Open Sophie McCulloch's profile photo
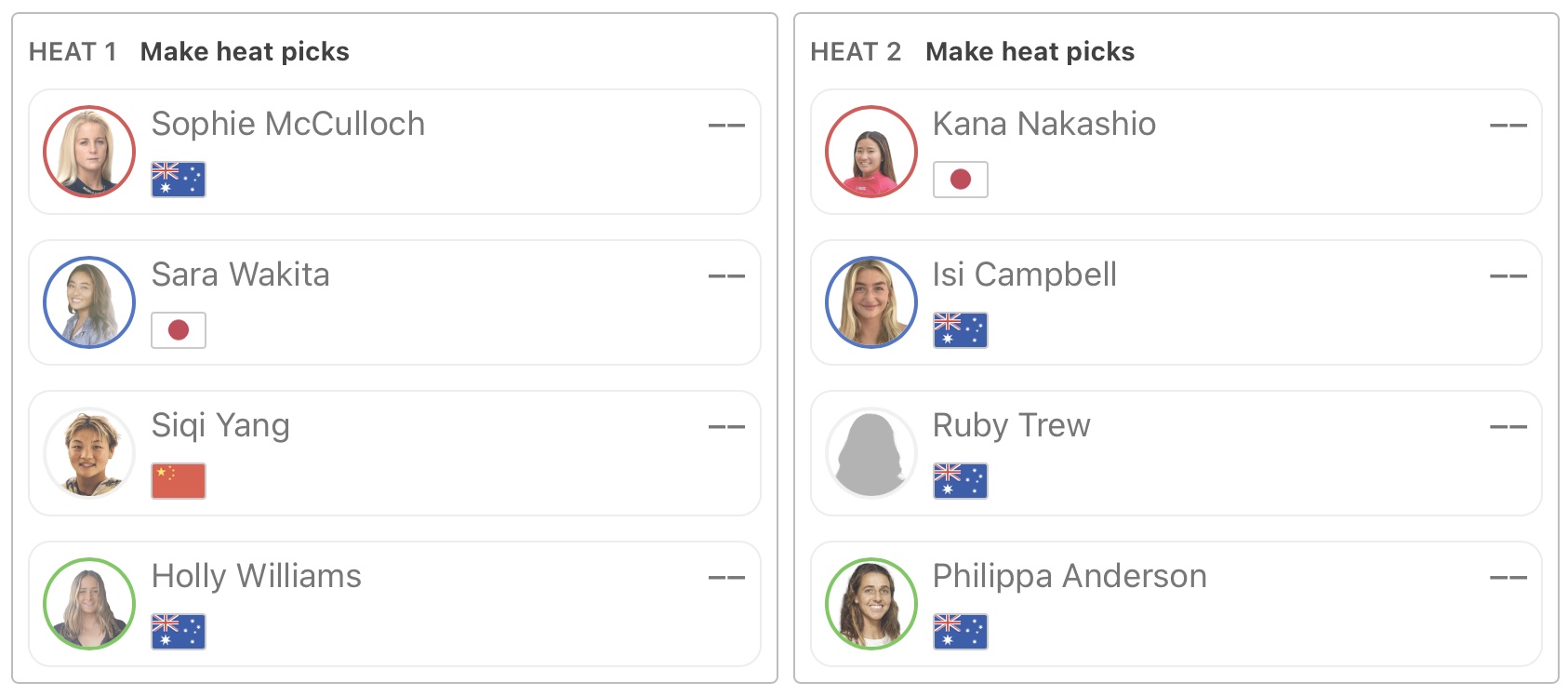This screenshot has height=696, width=1568. click(x=89, y=152)
